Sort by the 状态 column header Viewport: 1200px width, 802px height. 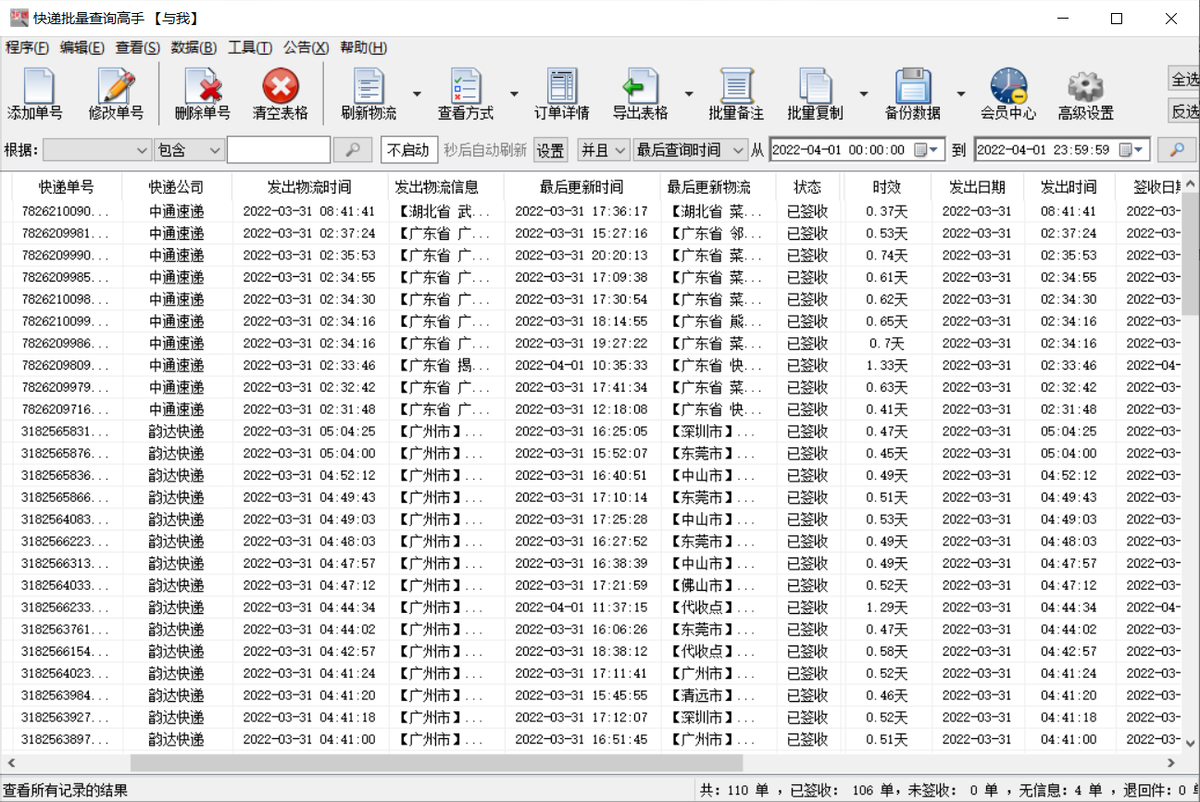pyautogui.click(x=807, y=186)
